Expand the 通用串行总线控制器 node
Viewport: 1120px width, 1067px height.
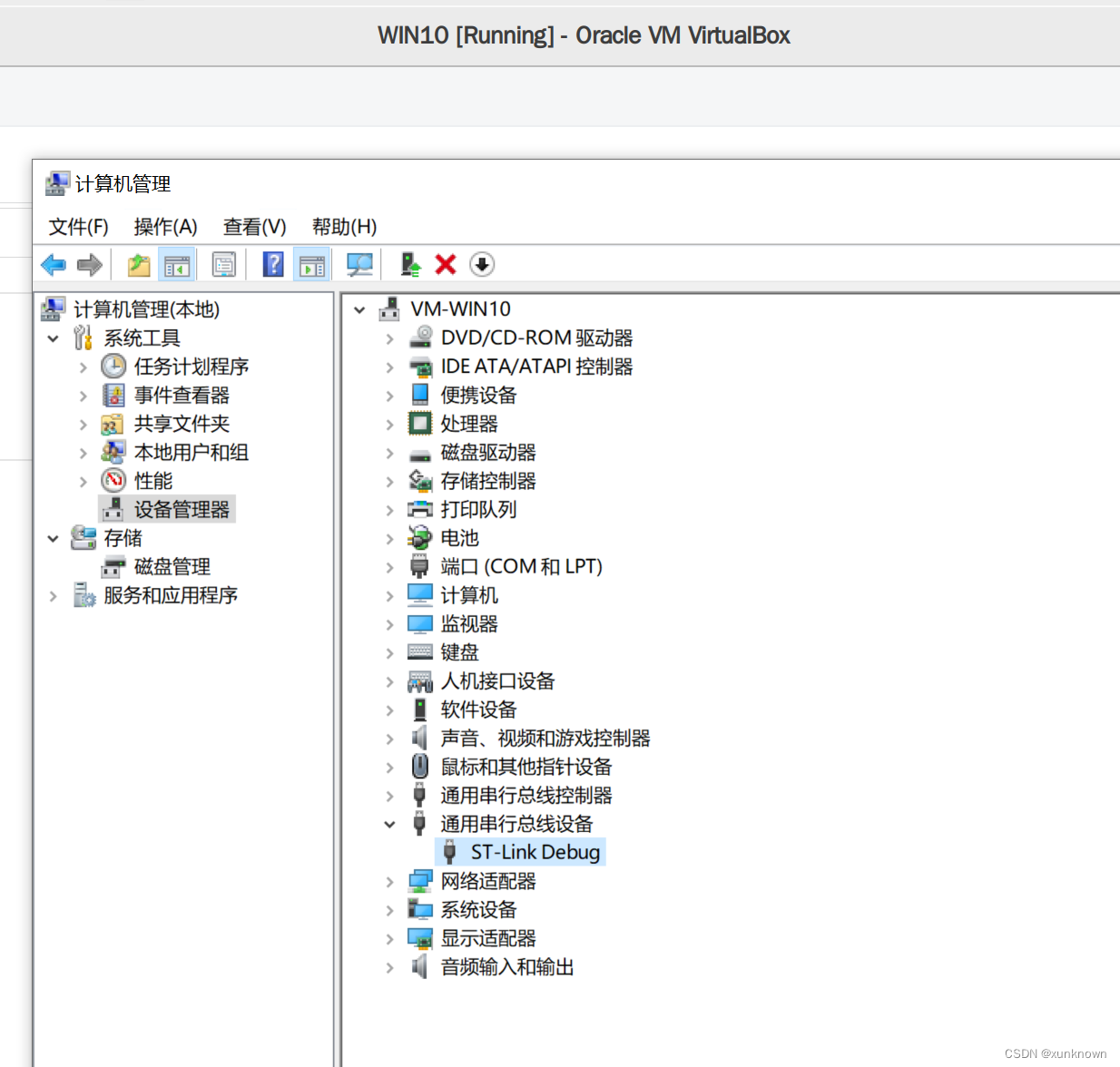(389, 796)
